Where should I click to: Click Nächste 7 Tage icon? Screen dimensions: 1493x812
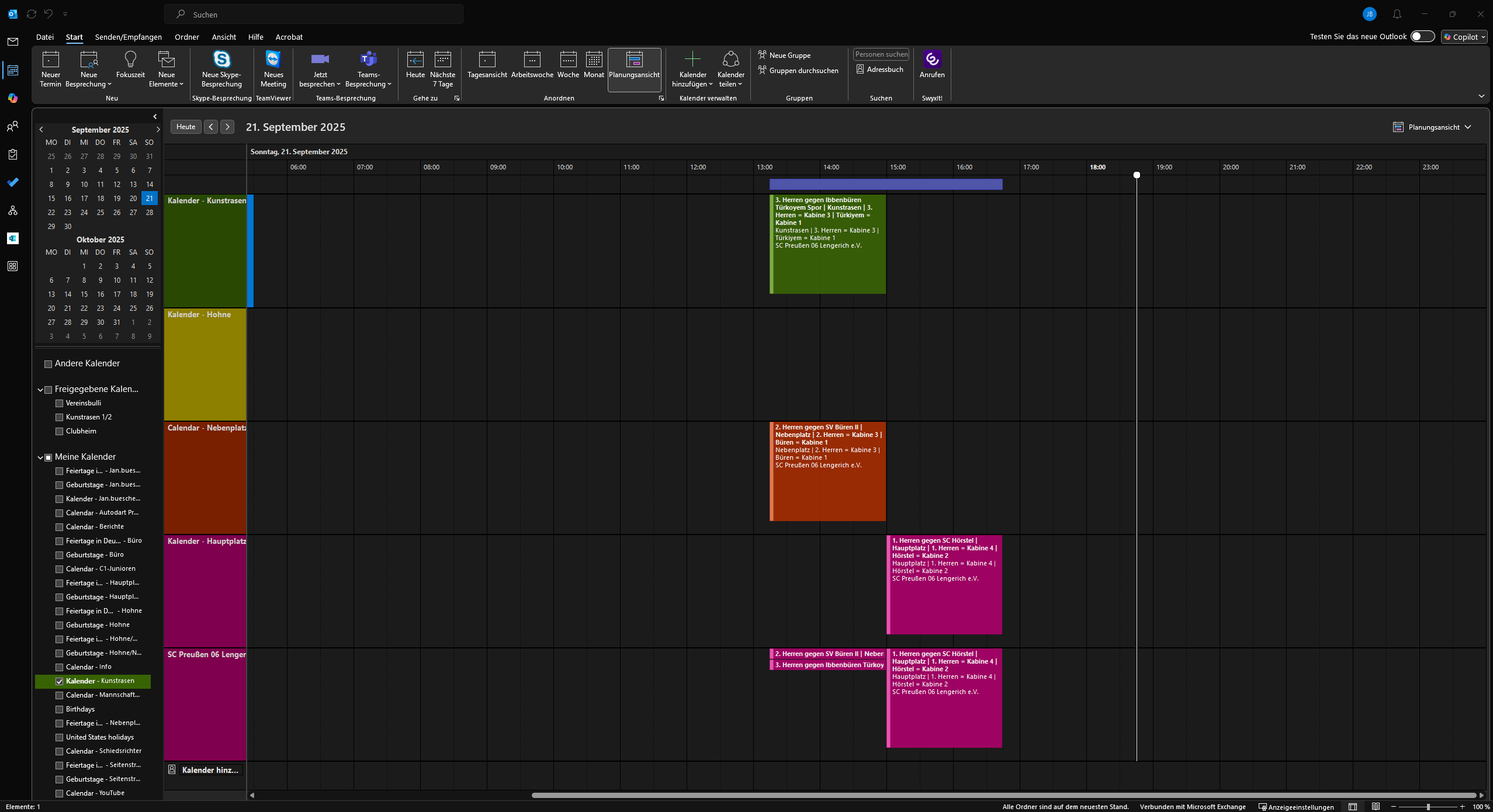(x=442, y=60)
